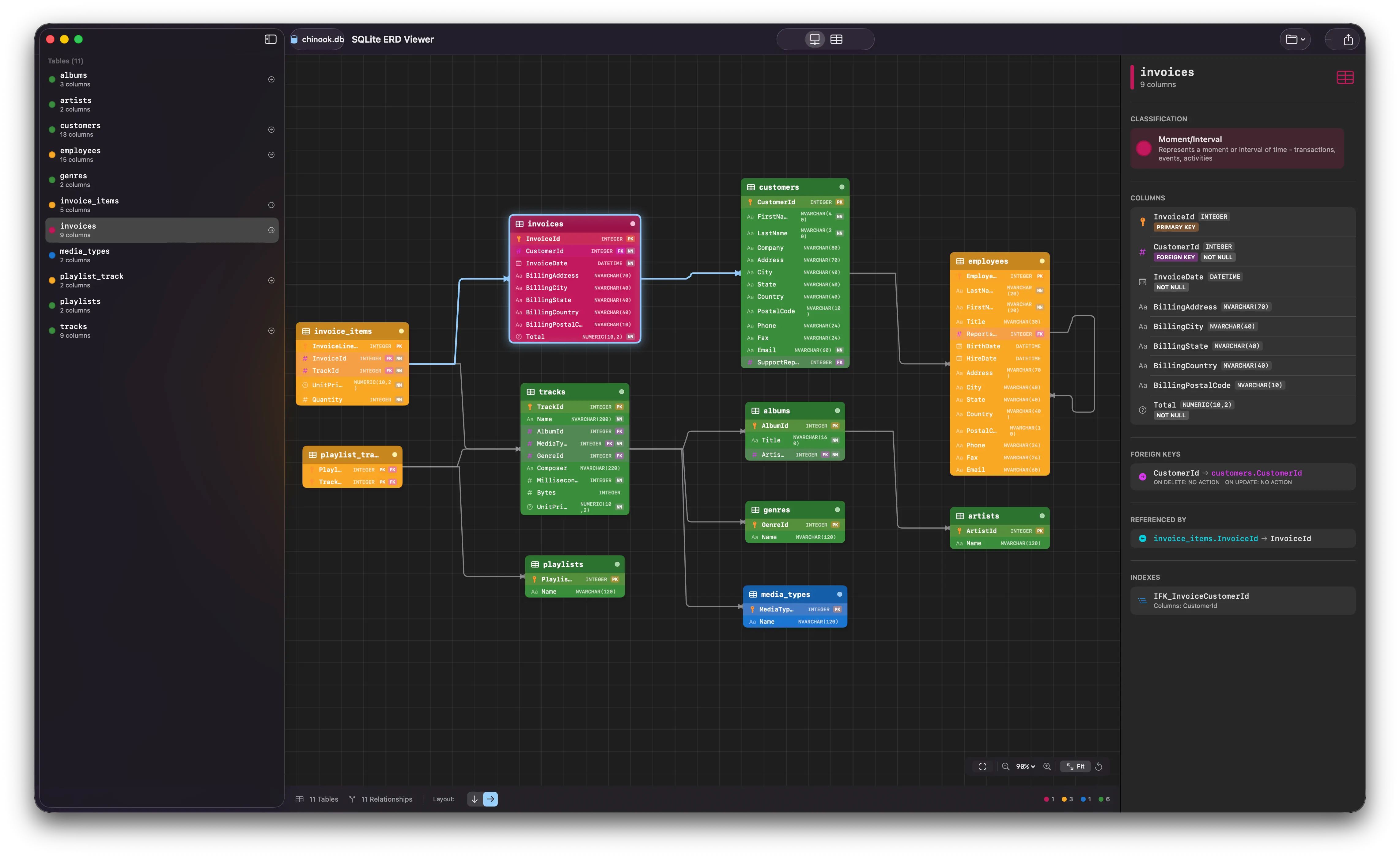1400x858 pixels.
Task: Click the chinook.db database label
Action: (x=317, y=39)
